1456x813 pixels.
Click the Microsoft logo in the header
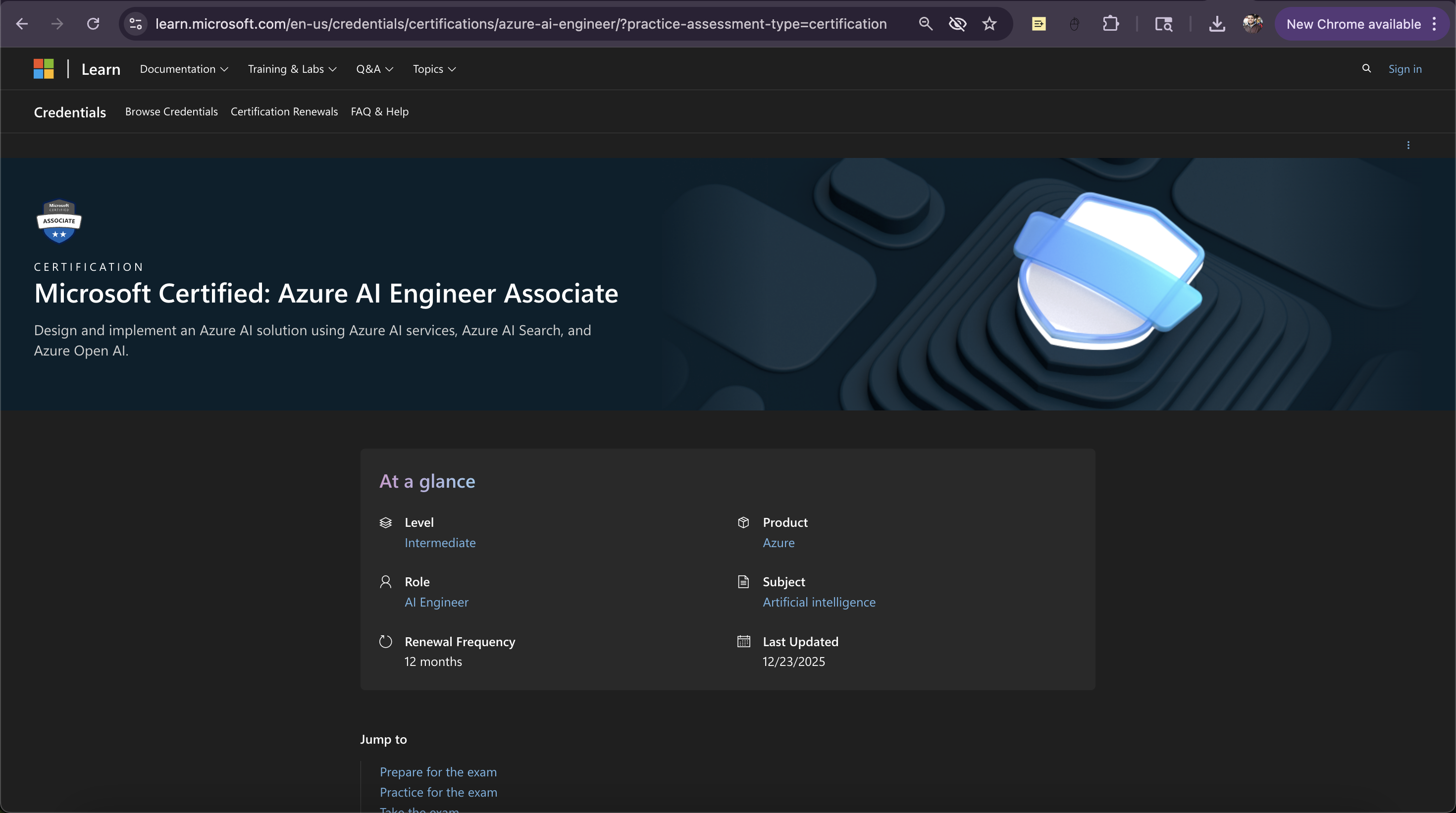point(43,68)
